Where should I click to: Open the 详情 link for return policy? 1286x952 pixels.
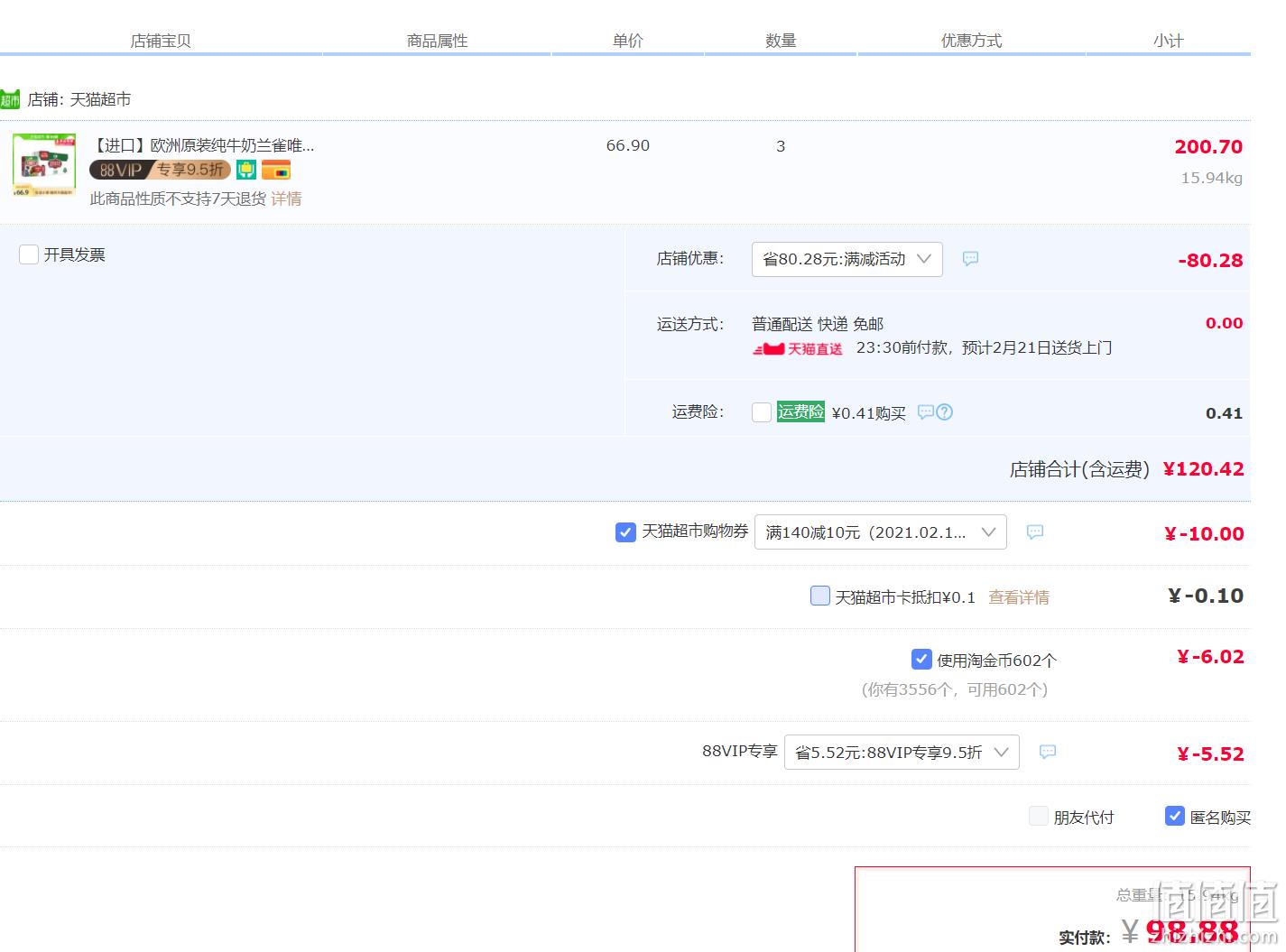[x=286, y=199]
